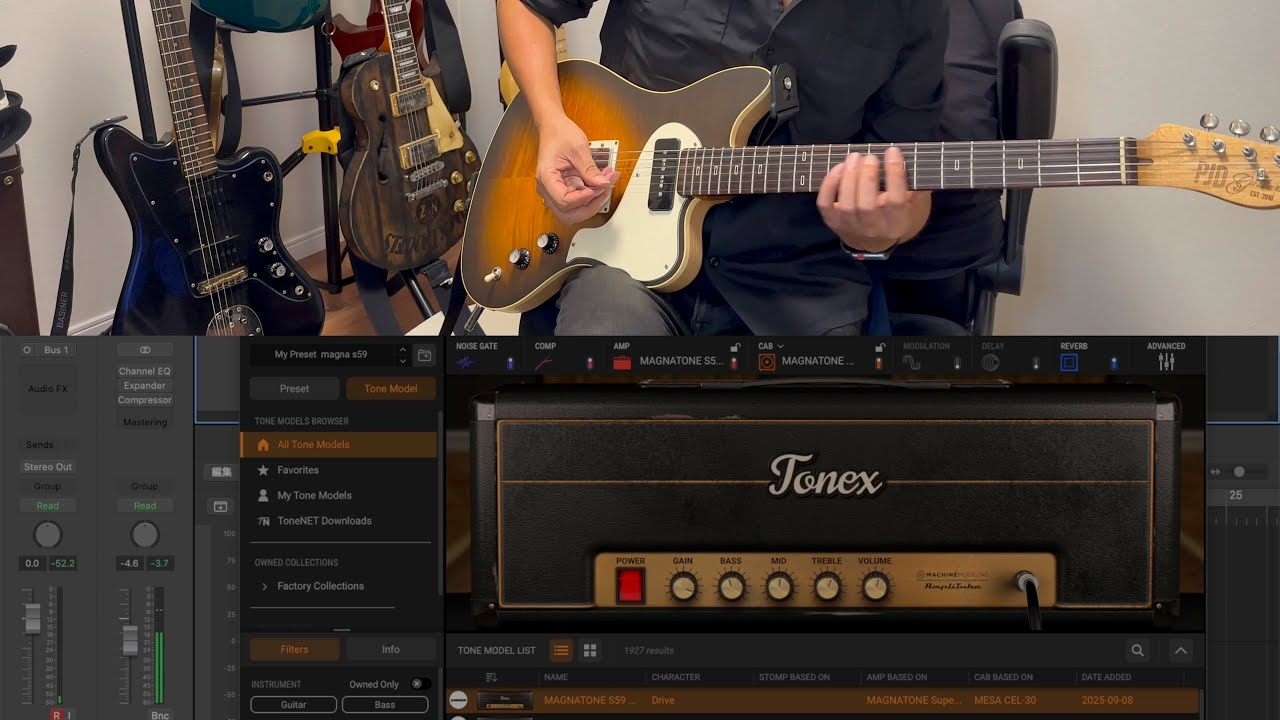
Task: Select the red Amp icon
Action: (622, 362)
